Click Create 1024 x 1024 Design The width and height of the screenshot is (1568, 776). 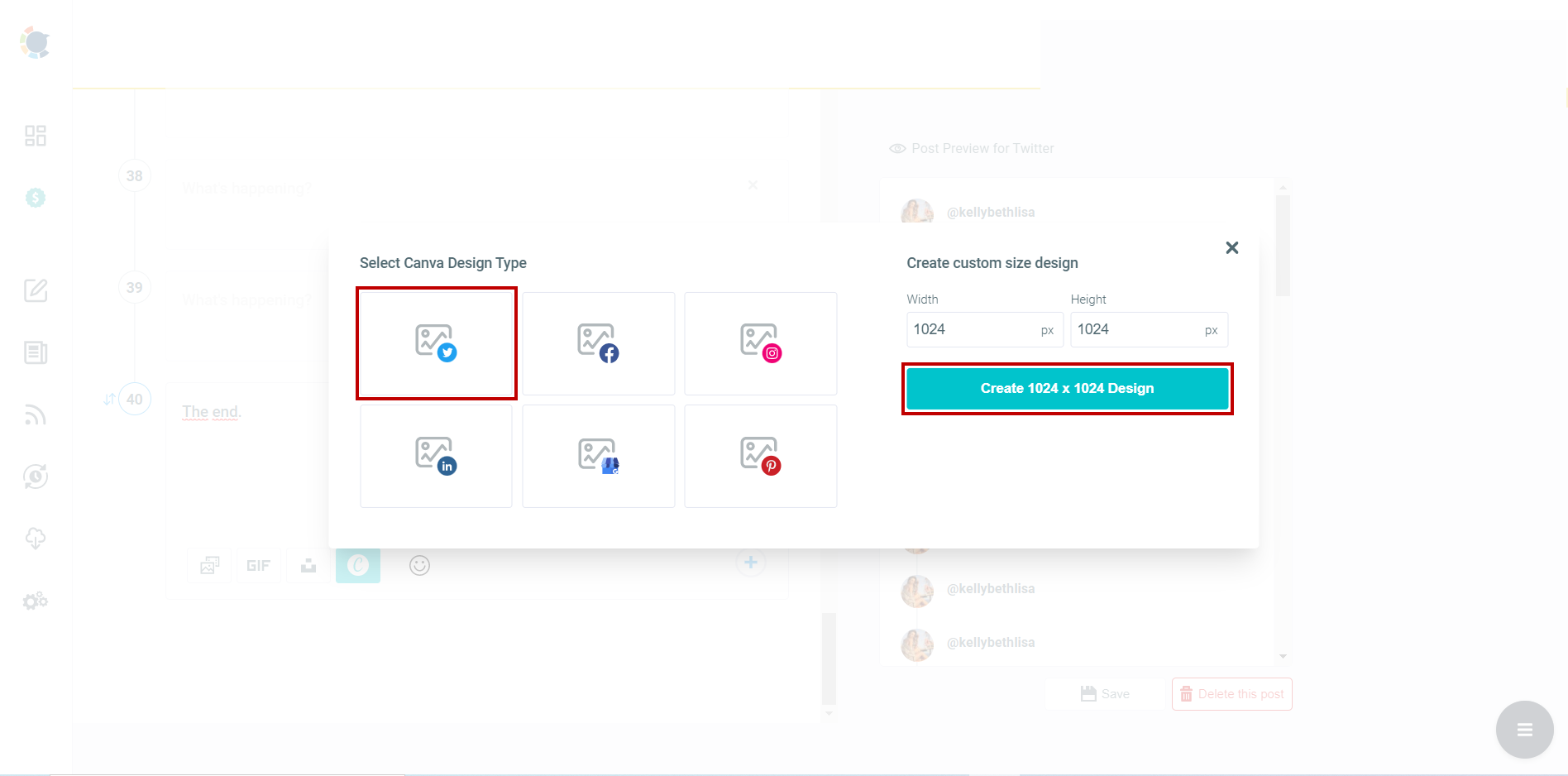pos(1067,388)
